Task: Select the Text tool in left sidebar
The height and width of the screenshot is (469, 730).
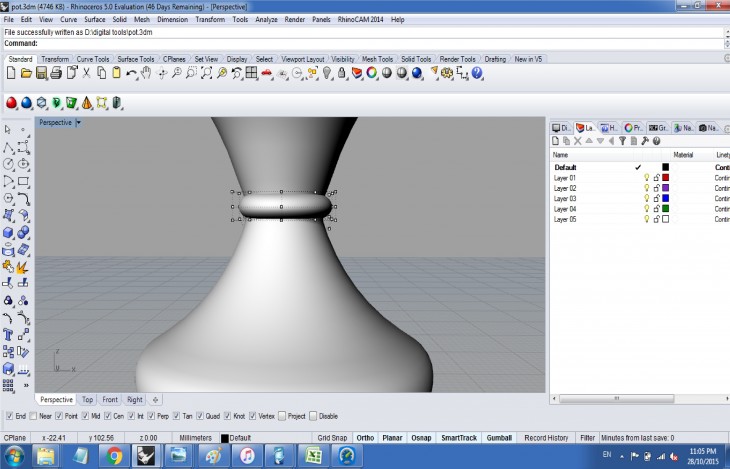Action: (x=8, y=334)
